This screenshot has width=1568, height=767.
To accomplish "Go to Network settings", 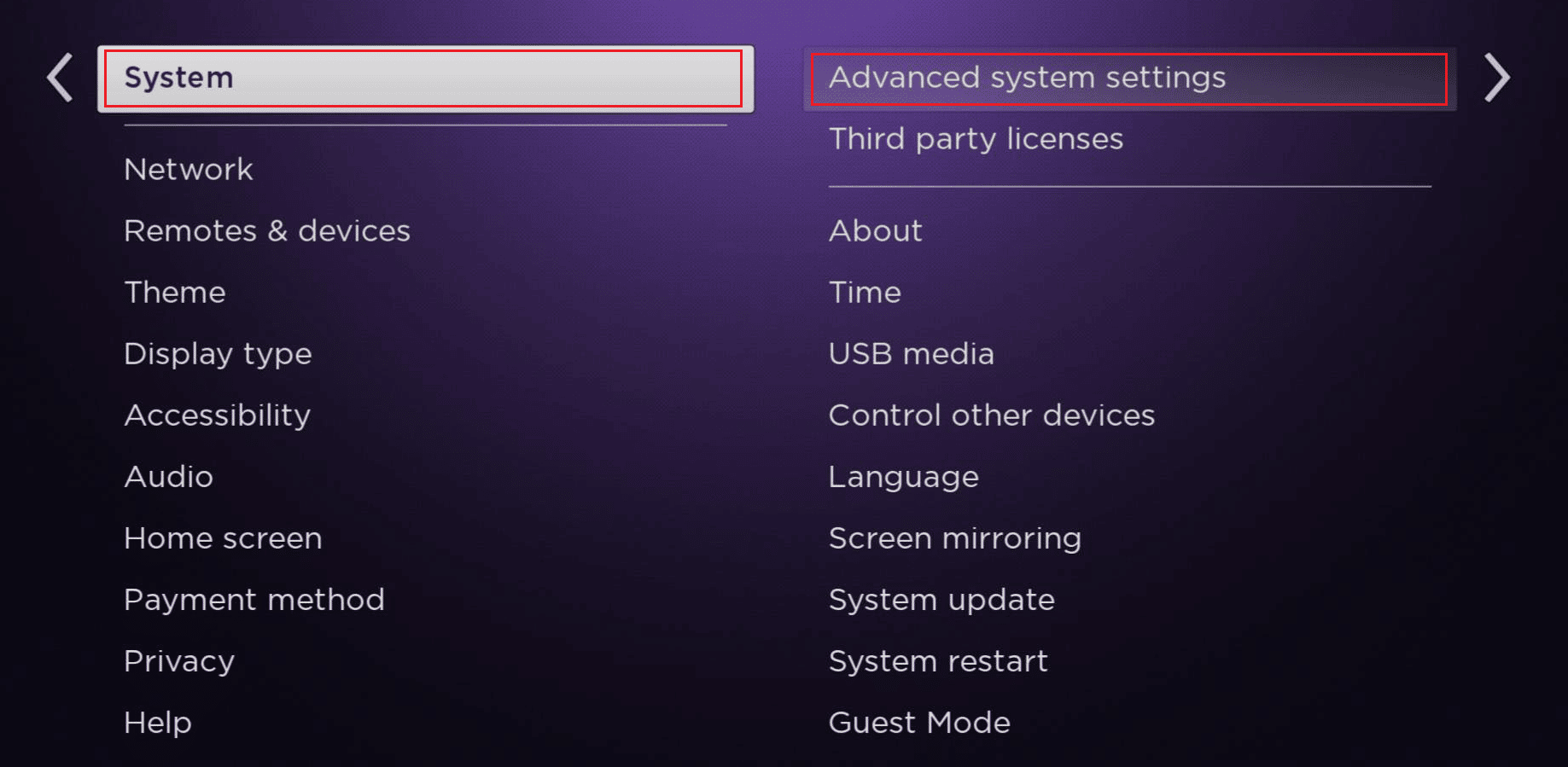I will [189, 170].
